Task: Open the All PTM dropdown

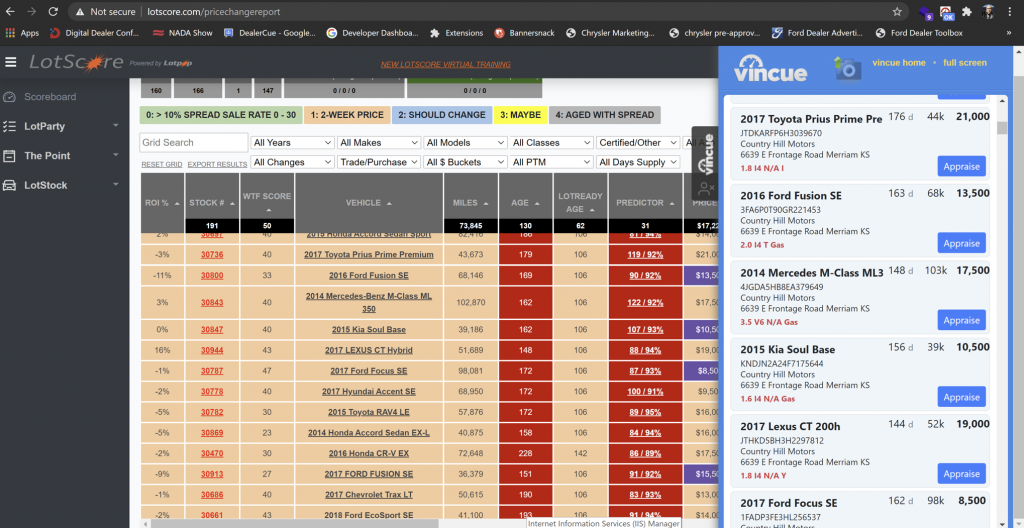Action: 551,162
